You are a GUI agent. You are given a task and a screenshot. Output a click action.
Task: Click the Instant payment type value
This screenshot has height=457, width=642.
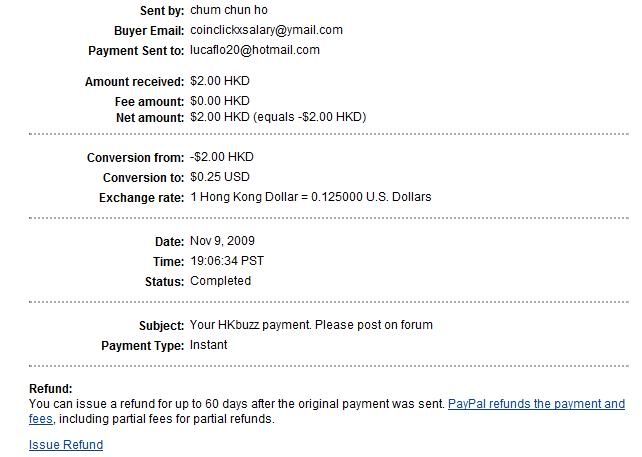(x=208, y=345)
